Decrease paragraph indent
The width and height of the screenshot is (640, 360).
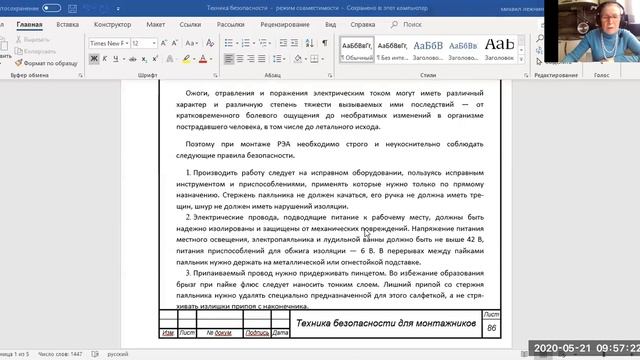[283, 43]
